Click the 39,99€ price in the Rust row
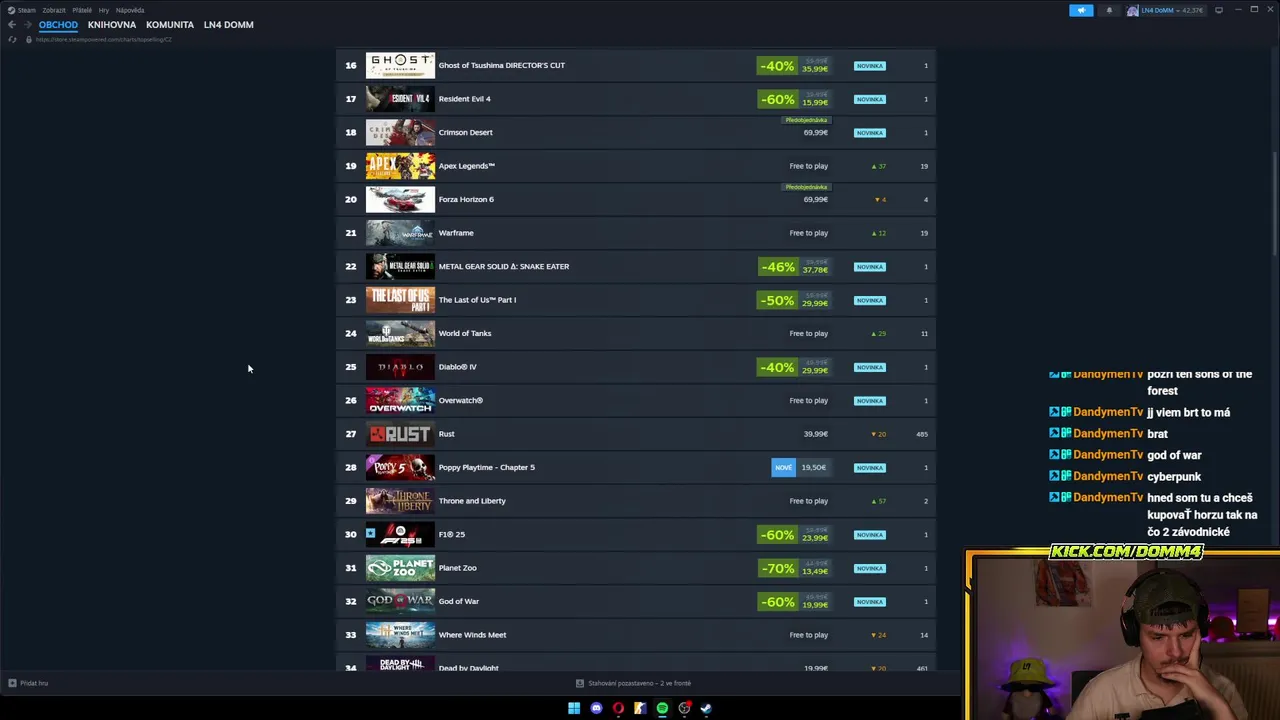The height and width of the screenshot is (720, 1280). [815, 434]
